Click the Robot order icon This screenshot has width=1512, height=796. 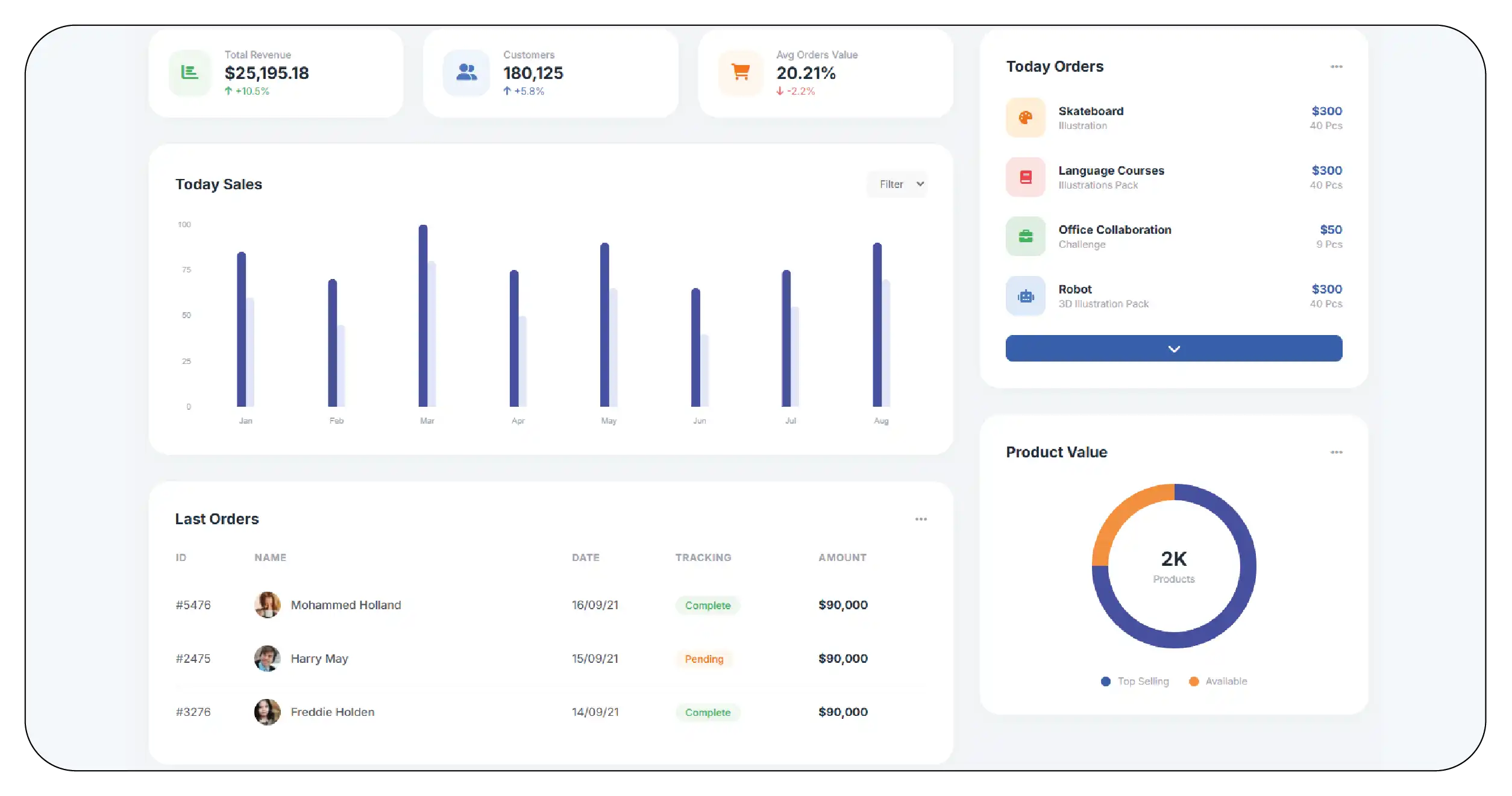point(1026,296)
